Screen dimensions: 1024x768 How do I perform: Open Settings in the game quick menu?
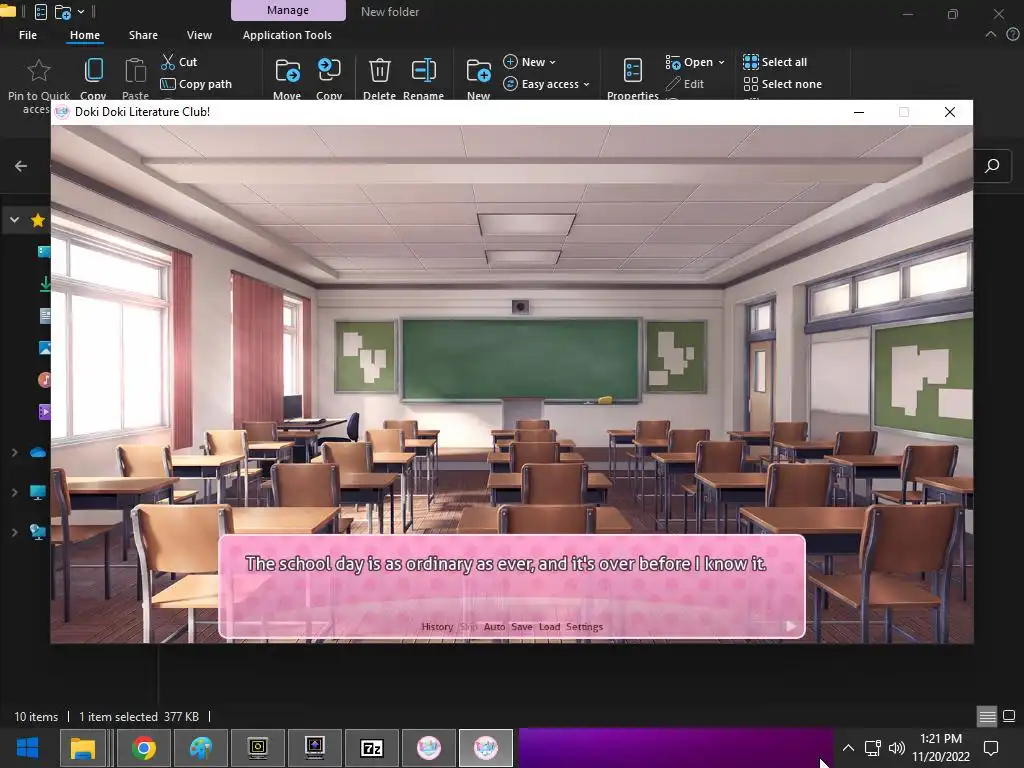[x=584, y=626]
